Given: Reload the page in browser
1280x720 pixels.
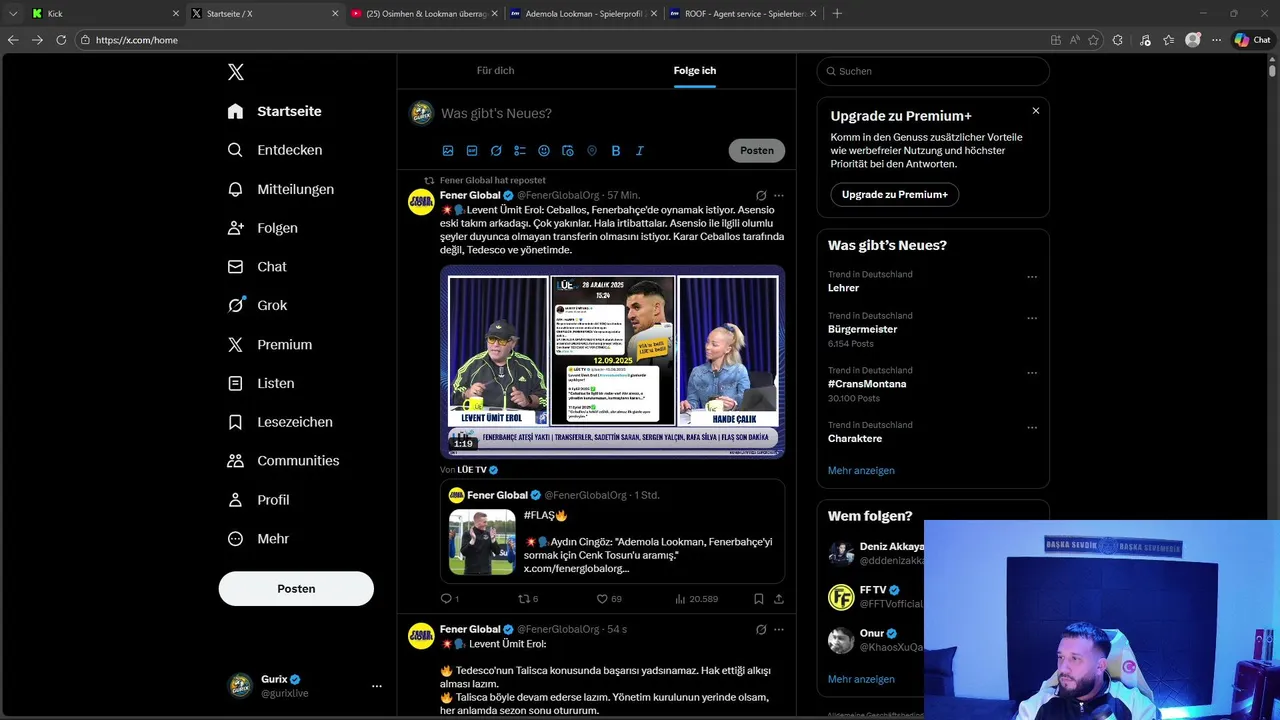Looking at the screenshot, I should click(x=61, y=40).
